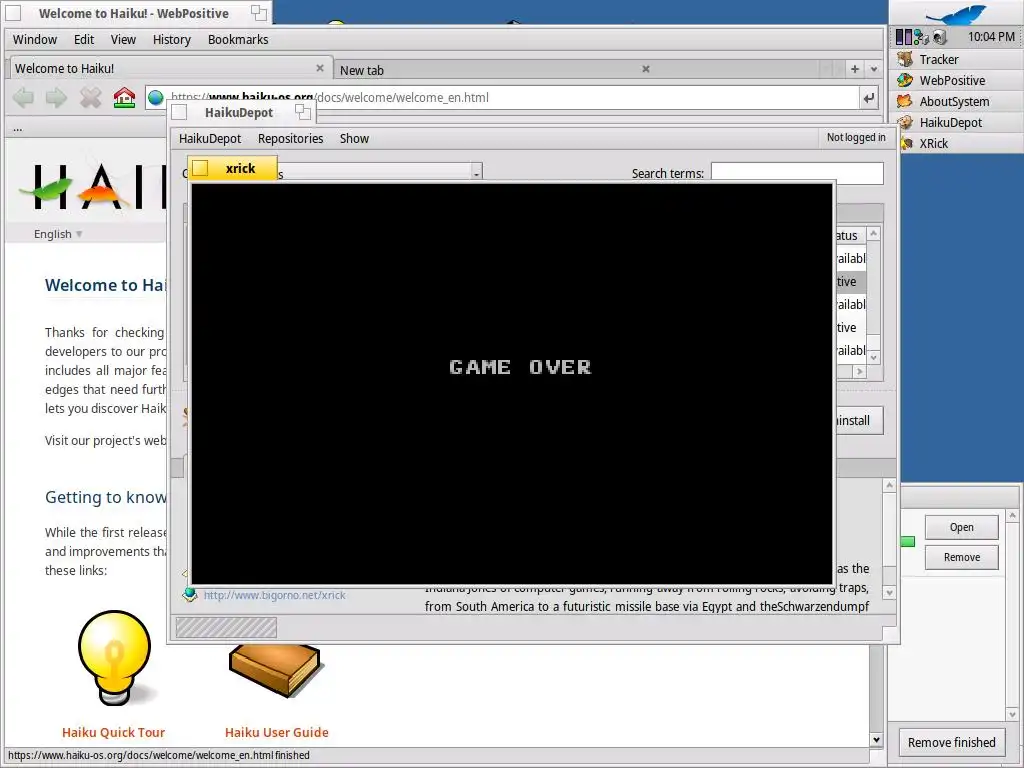Click the Go arrow button in URL bar

coord(868,98)
